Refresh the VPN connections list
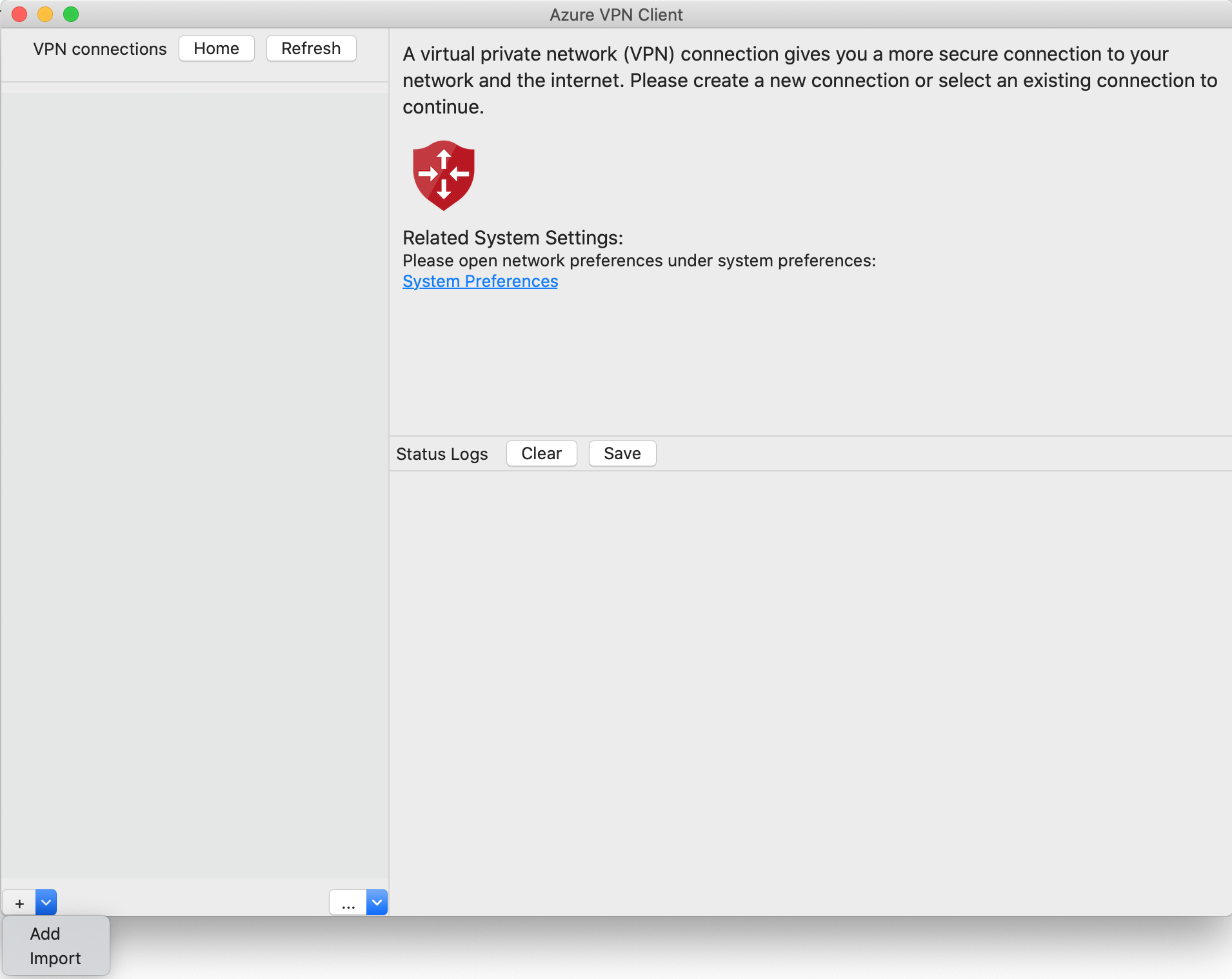Viewport: 1232px width, 979px height. click(x=312, y=48)
